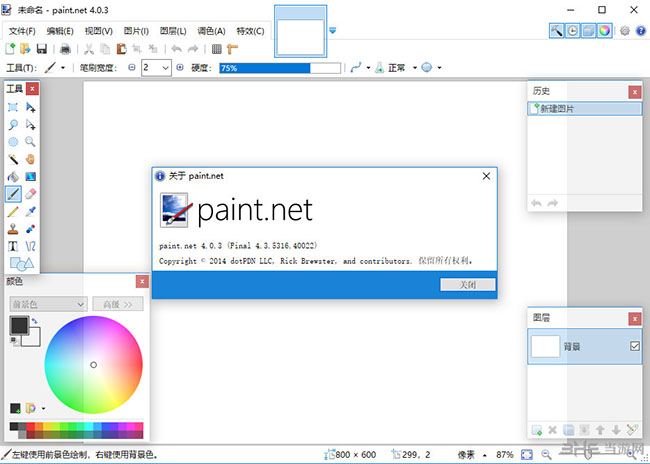
Task: Add new layer icon in Layers panel
Action: pyautogui.click(x=537, y=430)
